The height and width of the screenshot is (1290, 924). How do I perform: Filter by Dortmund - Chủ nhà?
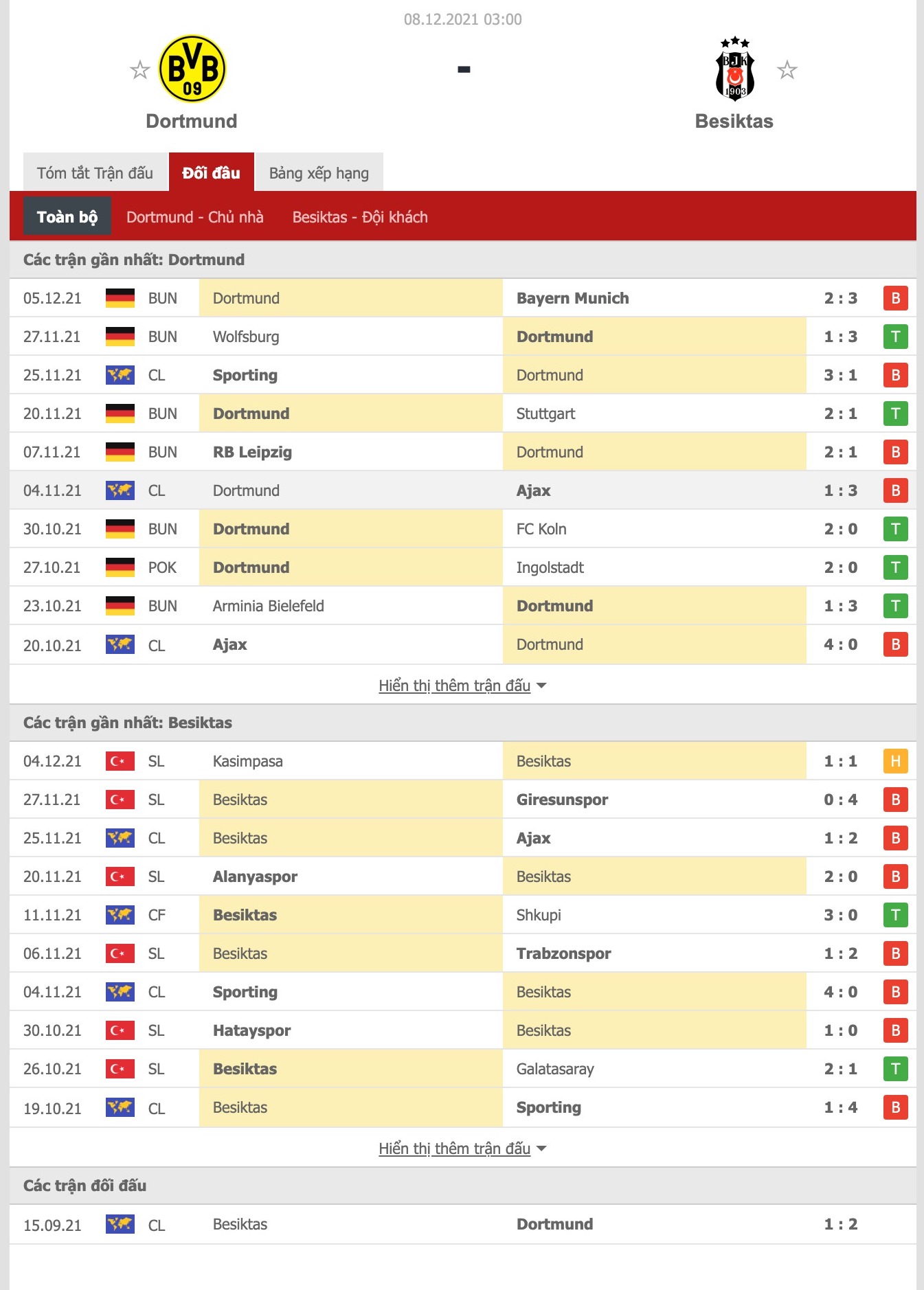195,217
